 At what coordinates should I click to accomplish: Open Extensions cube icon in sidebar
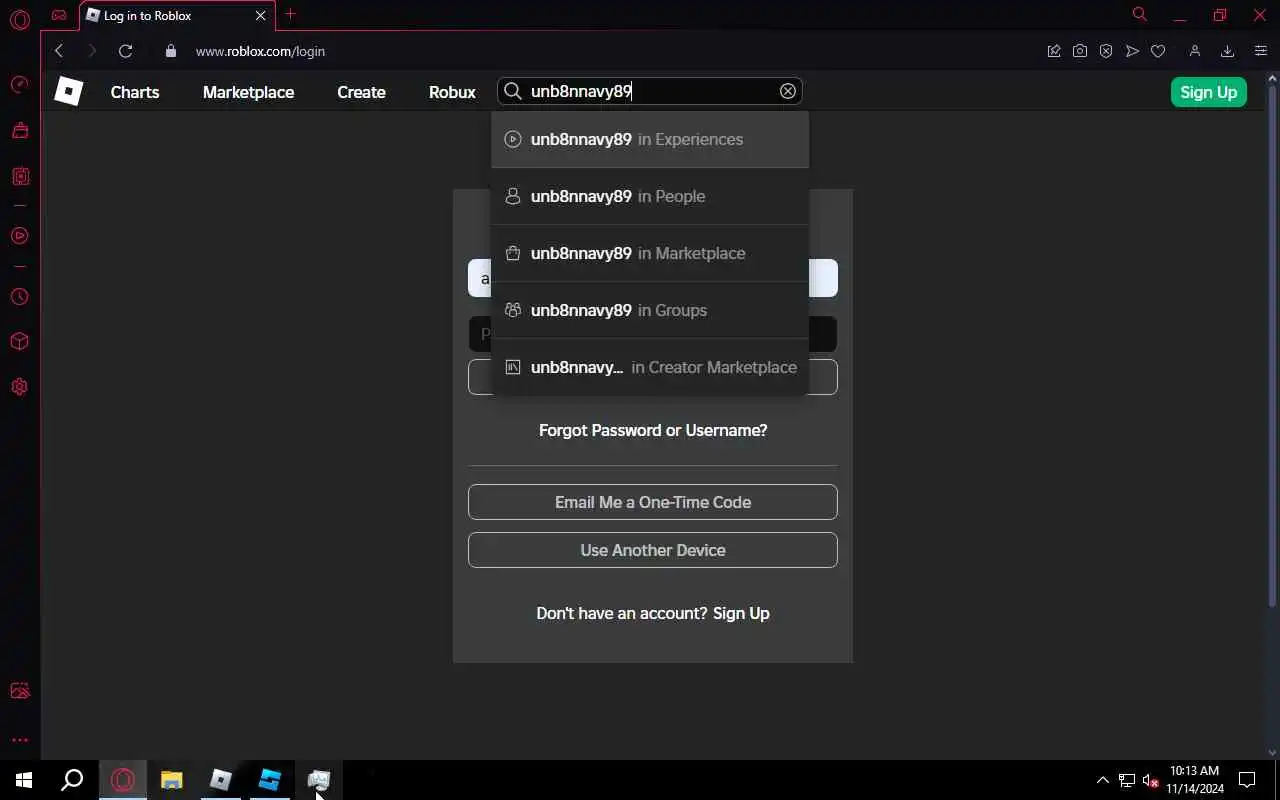[19, 341]
